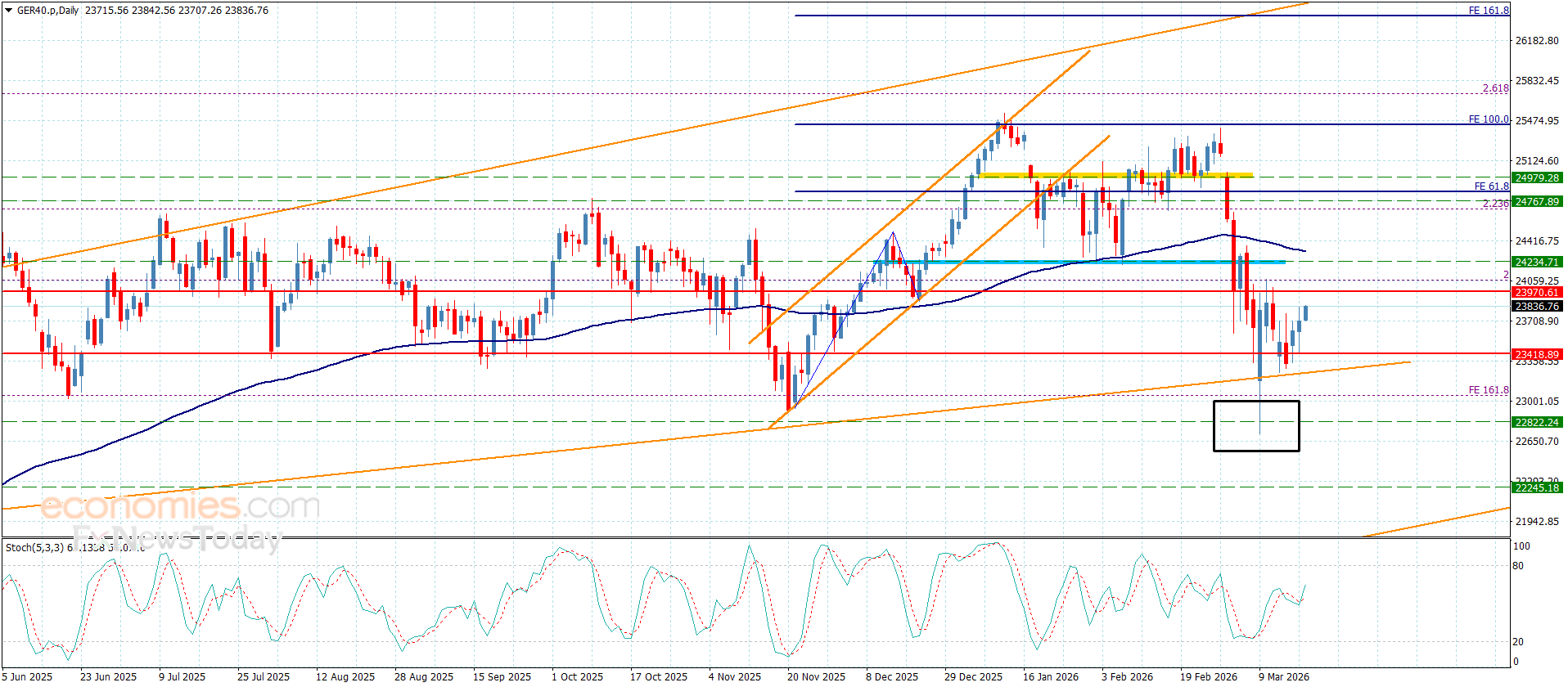The image size is (1568, 687).
Task: Select the 12 Aug 2025 date label
Action: [345, 677]
